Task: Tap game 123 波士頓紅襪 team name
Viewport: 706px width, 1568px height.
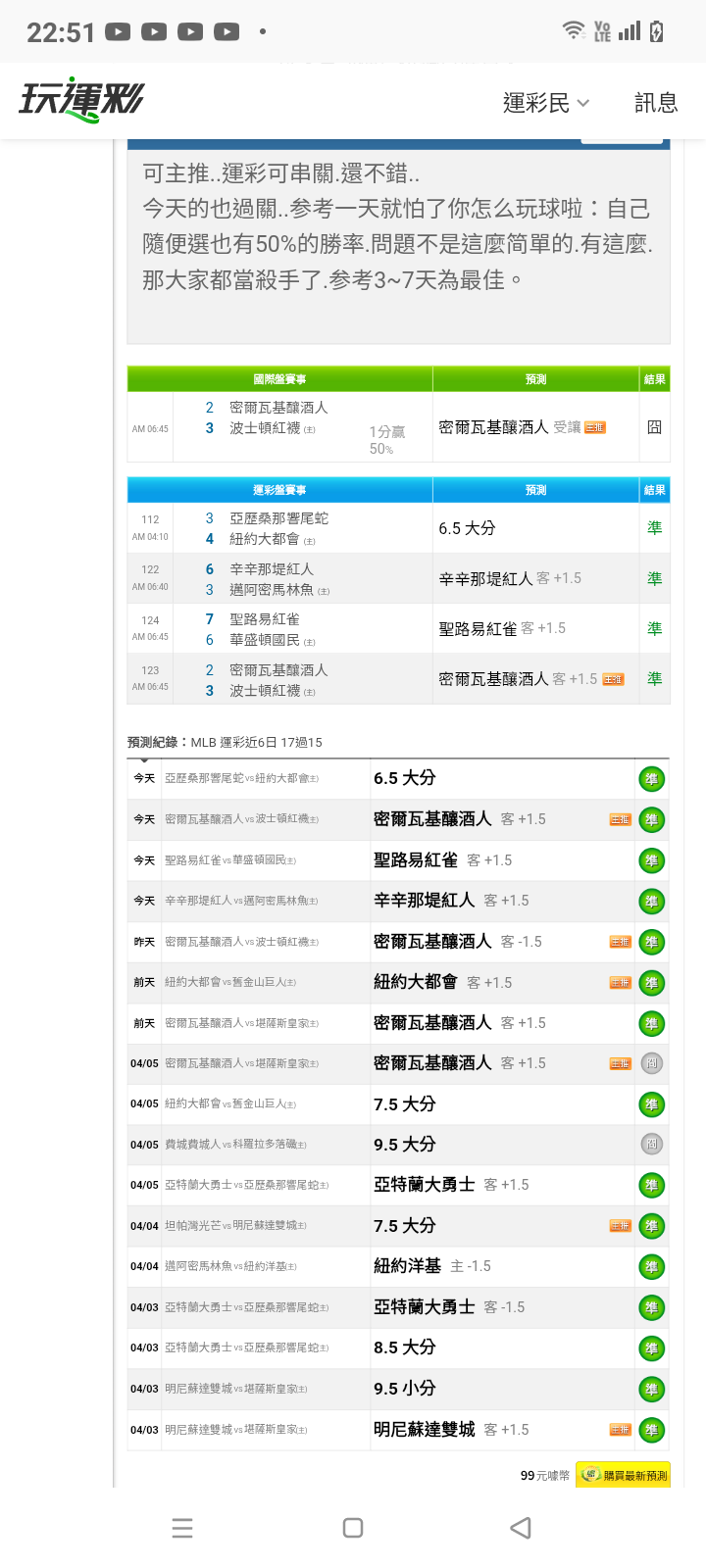Action: click(265, 691)
